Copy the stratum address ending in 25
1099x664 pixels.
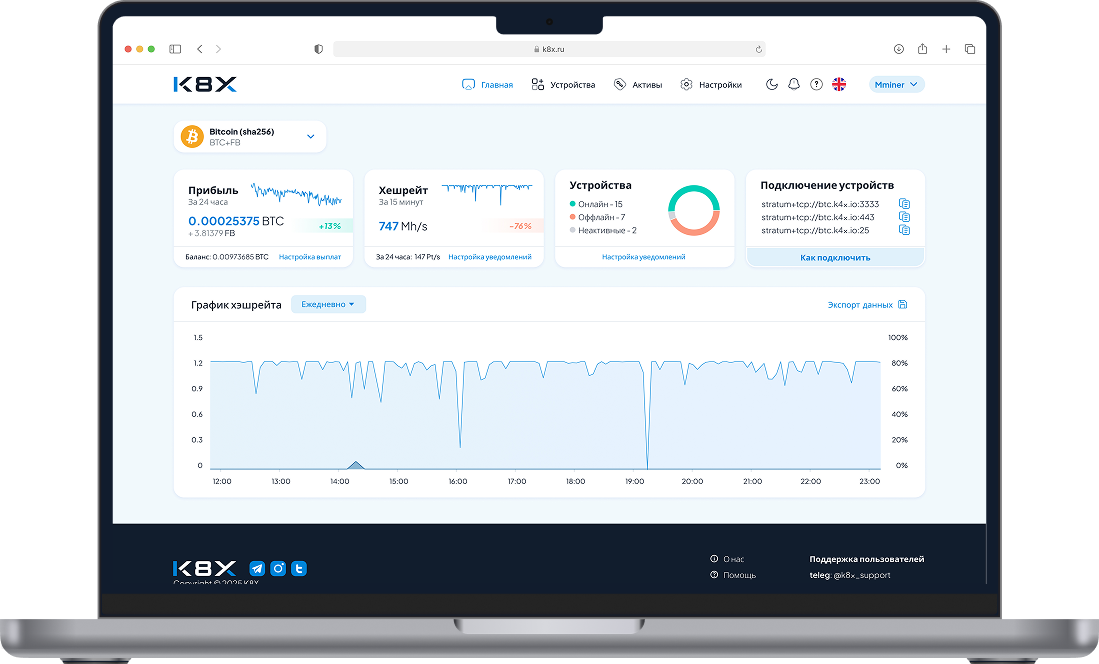[904, 230]
